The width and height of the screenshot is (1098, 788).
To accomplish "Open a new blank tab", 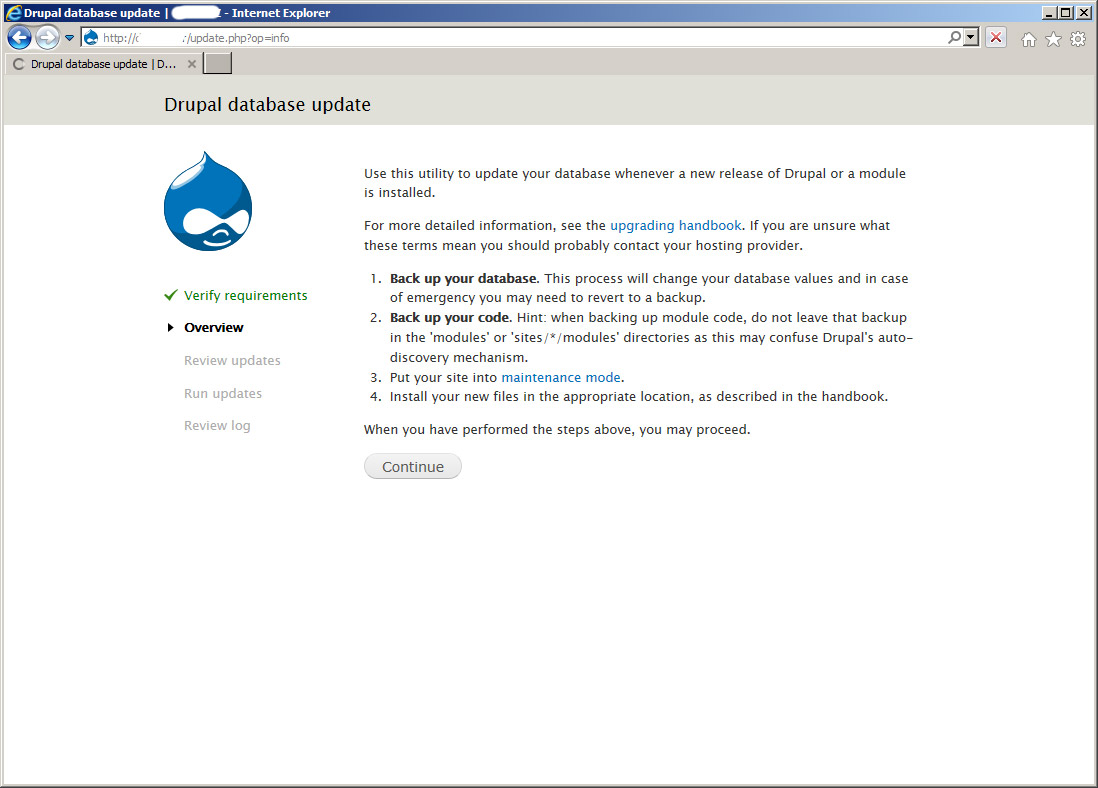I will pyautogui.click(x=218, y=64).
